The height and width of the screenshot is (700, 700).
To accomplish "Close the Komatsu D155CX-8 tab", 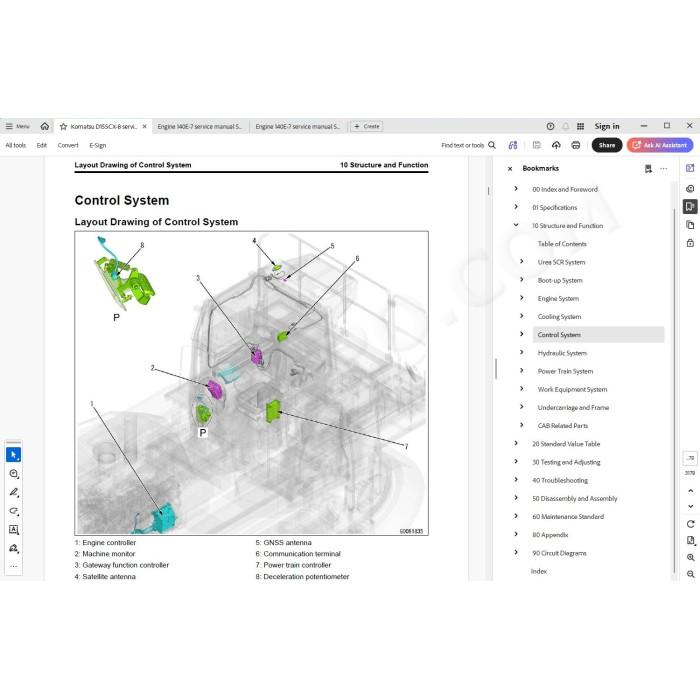I will [145, 127].
